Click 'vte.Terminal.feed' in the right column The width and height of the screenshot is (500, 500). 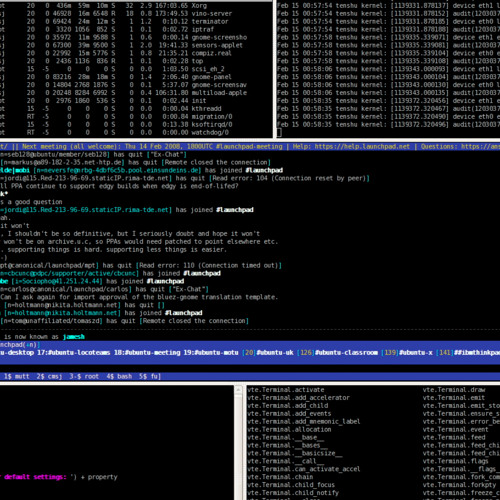pos(454,437)
